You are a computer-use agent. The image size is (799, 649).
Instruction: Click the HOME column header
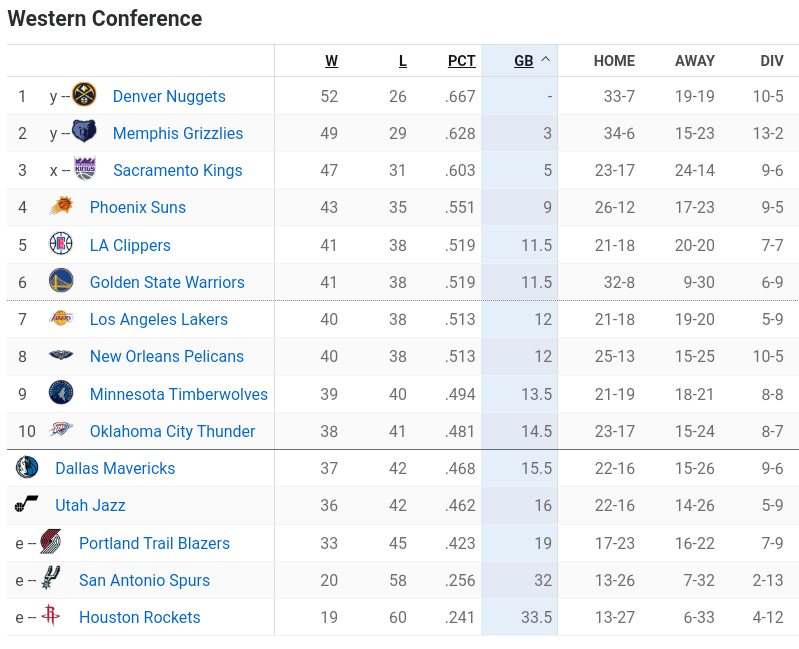[614, 61]
